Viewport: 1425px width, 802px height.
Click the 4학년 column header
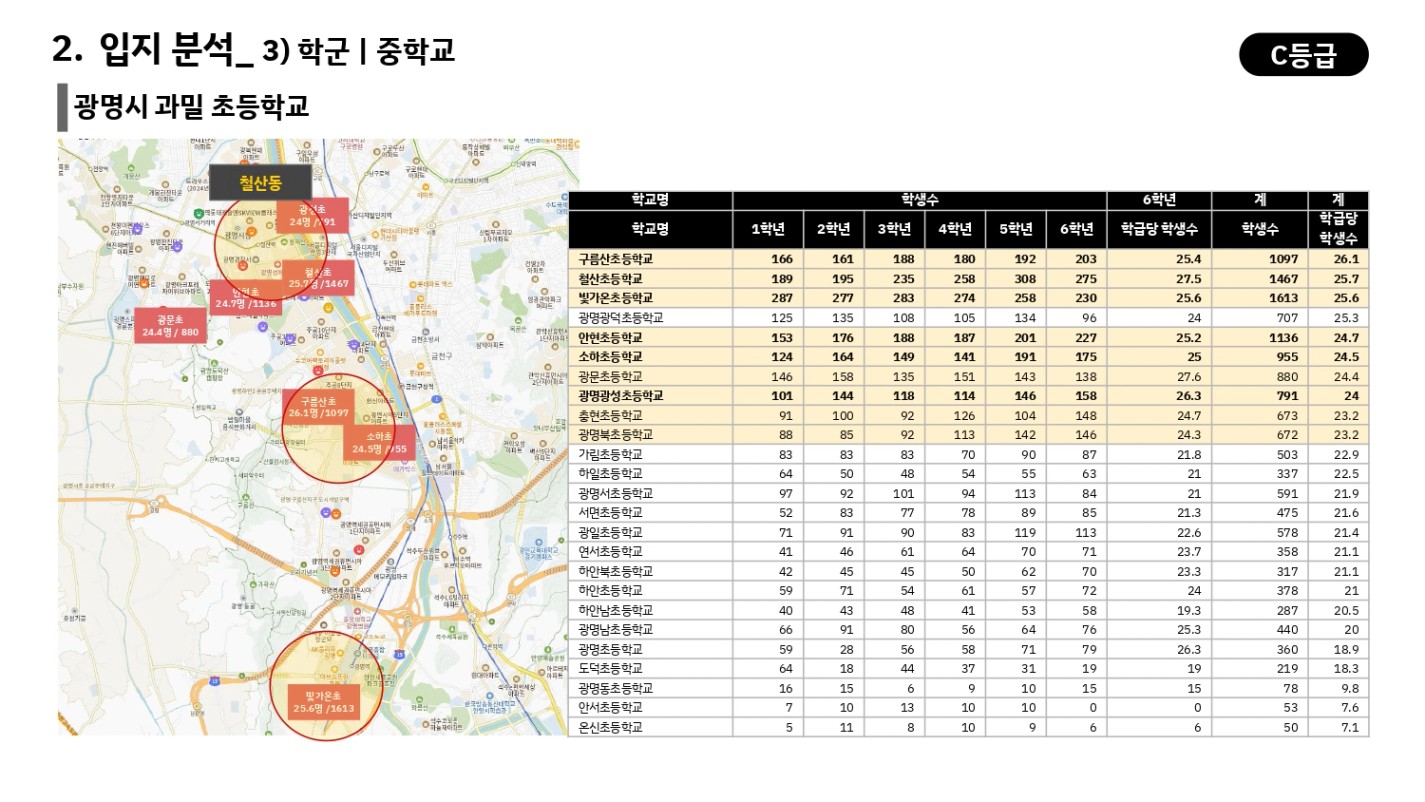coord(955,230)
